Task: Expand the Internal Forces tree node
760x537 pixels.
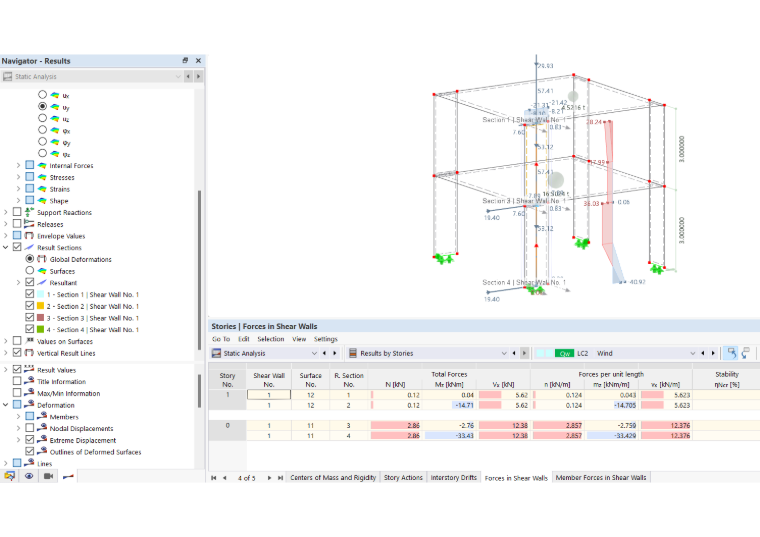Action: [x=18, y=165]
